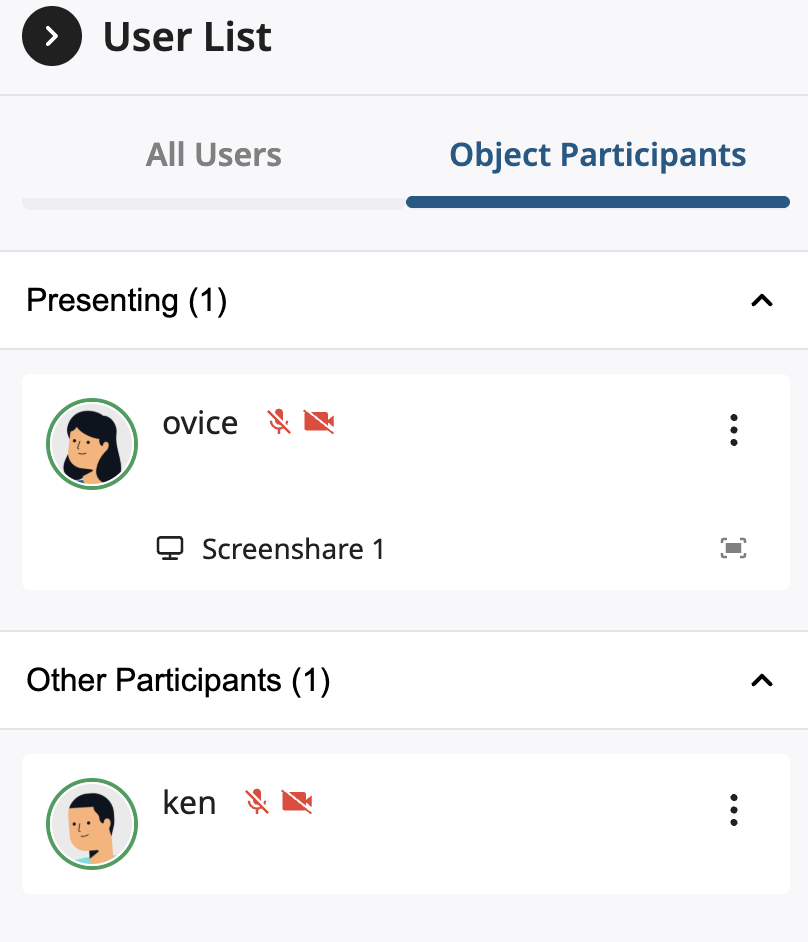Collapse the Other Participants section chevron
Screen dimensions: 808x942
coord(762,680)
